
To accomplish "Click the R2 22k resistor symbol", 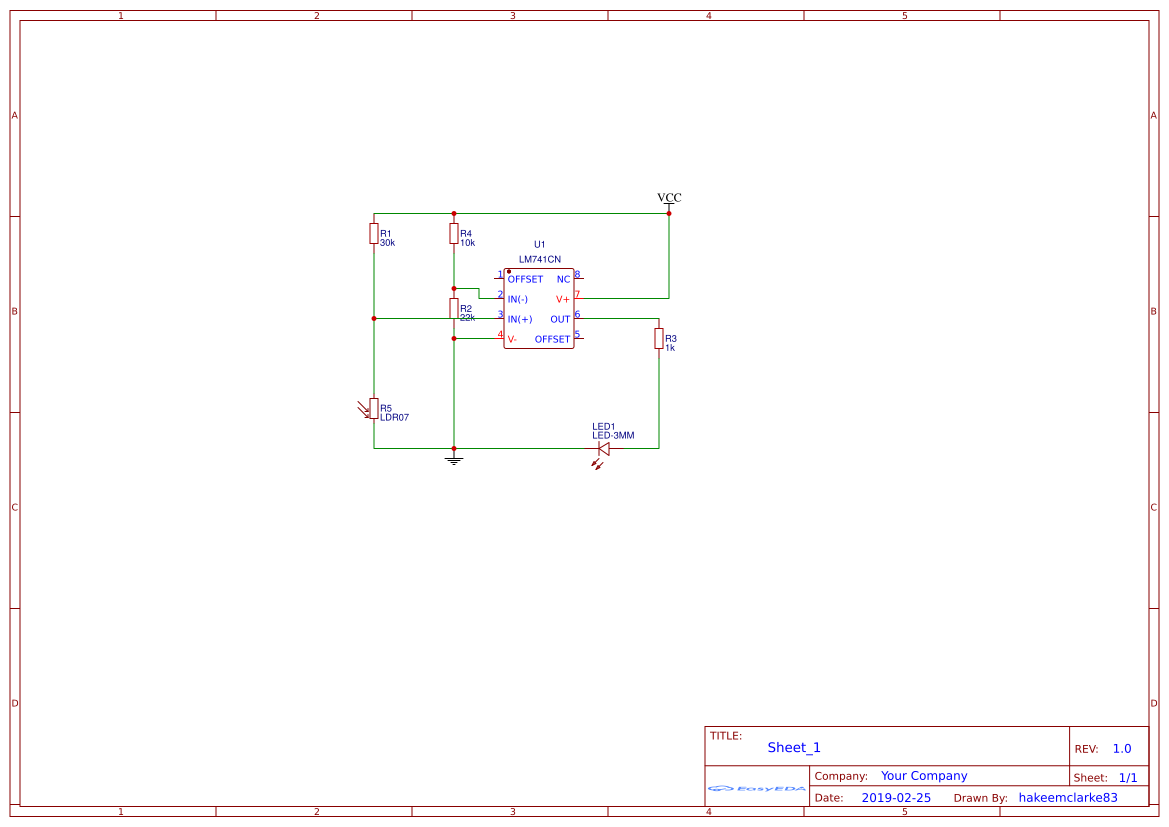I will [454, 308].
